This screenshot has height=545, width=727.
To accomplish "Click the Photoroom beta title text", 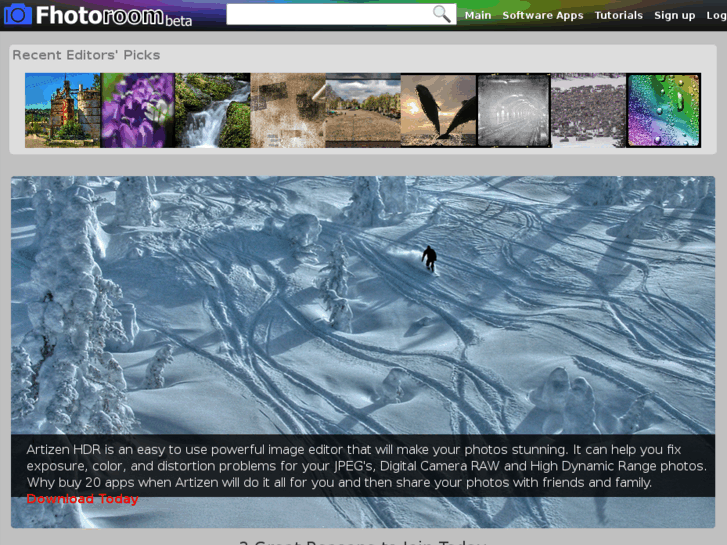I will coord(114,16).
